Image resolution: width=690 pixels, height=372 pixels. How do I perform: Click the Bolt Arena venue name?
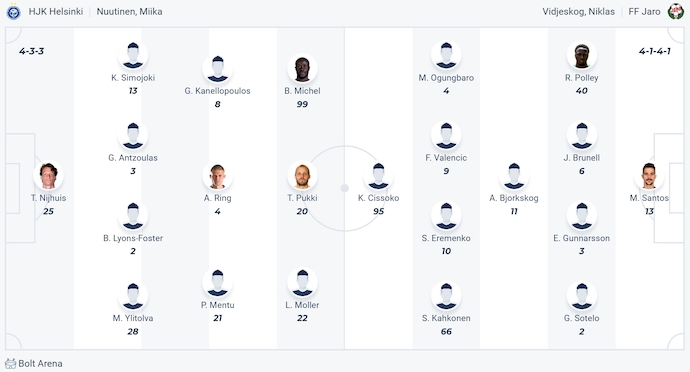click(40, 364)
